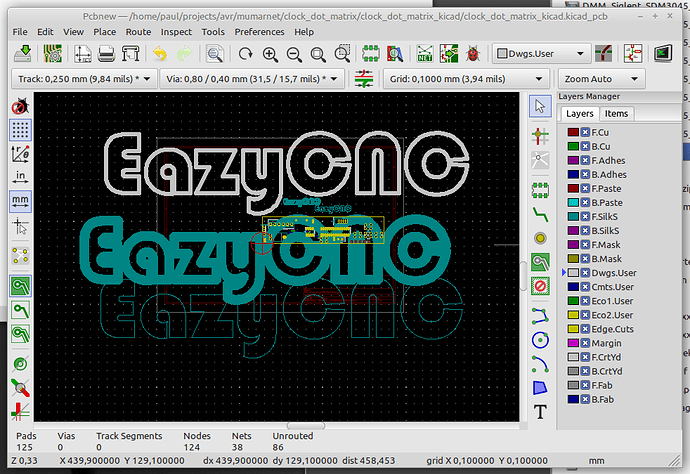Open the File menu
690x474 pixels.
pyautogui.click(x=20, y=32)
